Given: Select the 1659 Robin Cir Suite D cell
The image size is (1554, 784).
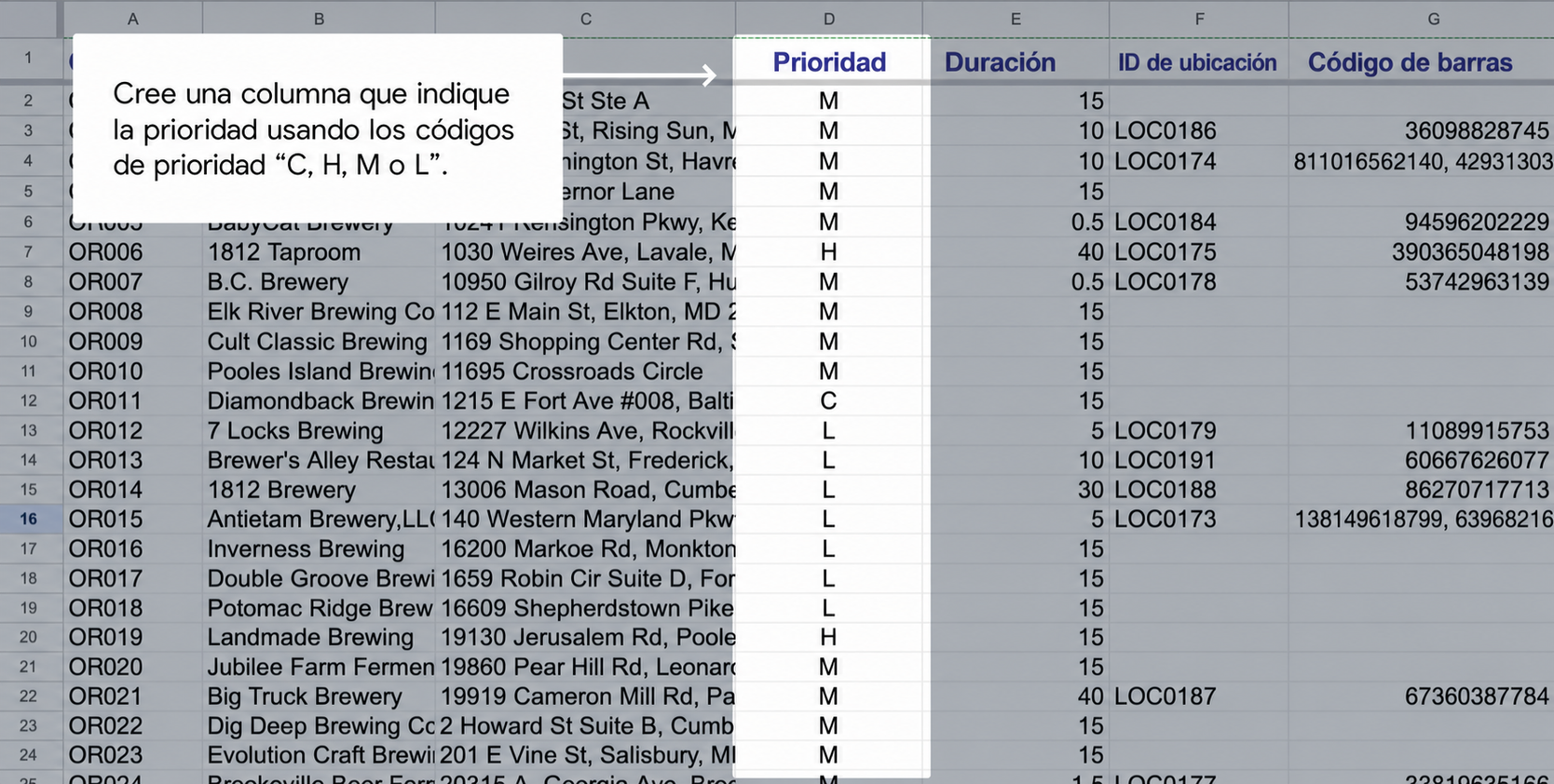Looking at the screenshot, I should click(x=585, y=578).
